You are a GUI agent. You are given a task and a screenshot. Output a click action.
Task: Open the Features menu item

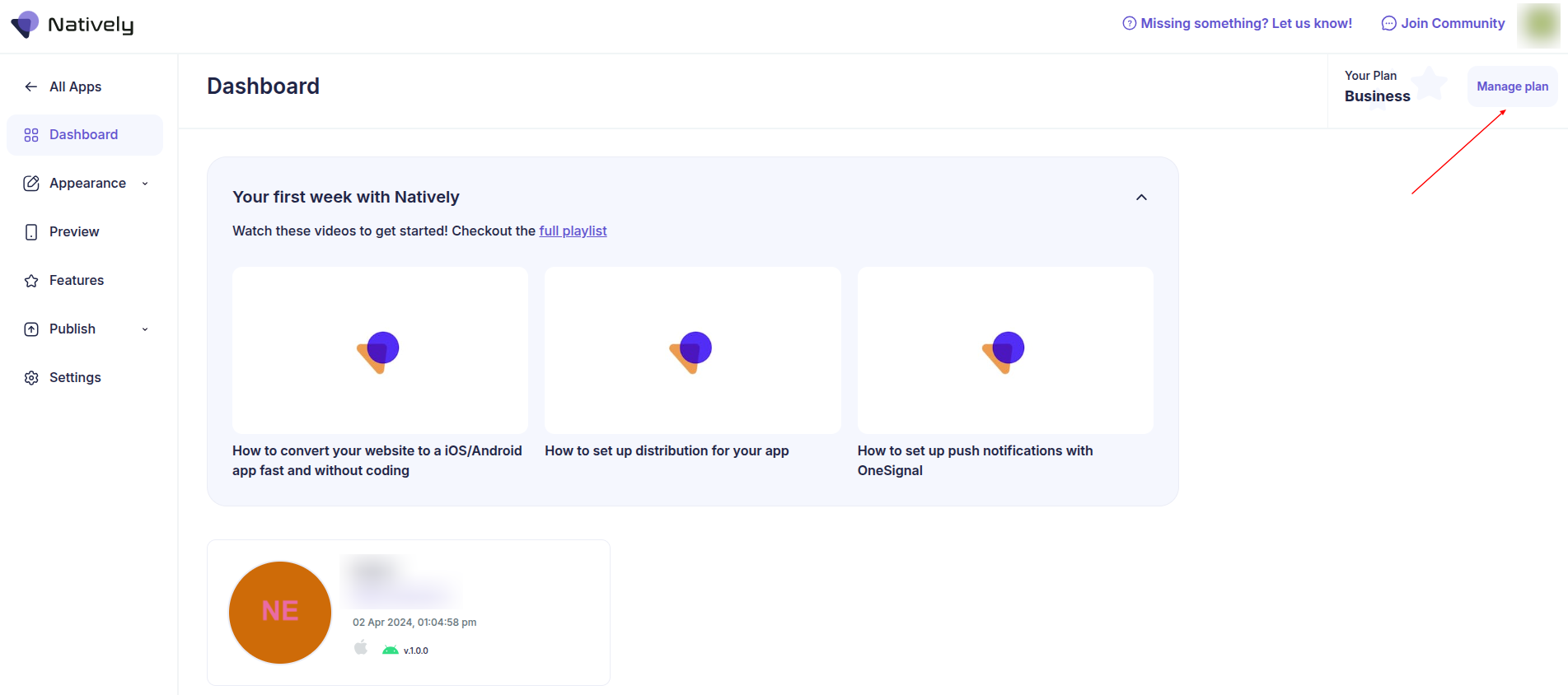[x=77, y=281]
